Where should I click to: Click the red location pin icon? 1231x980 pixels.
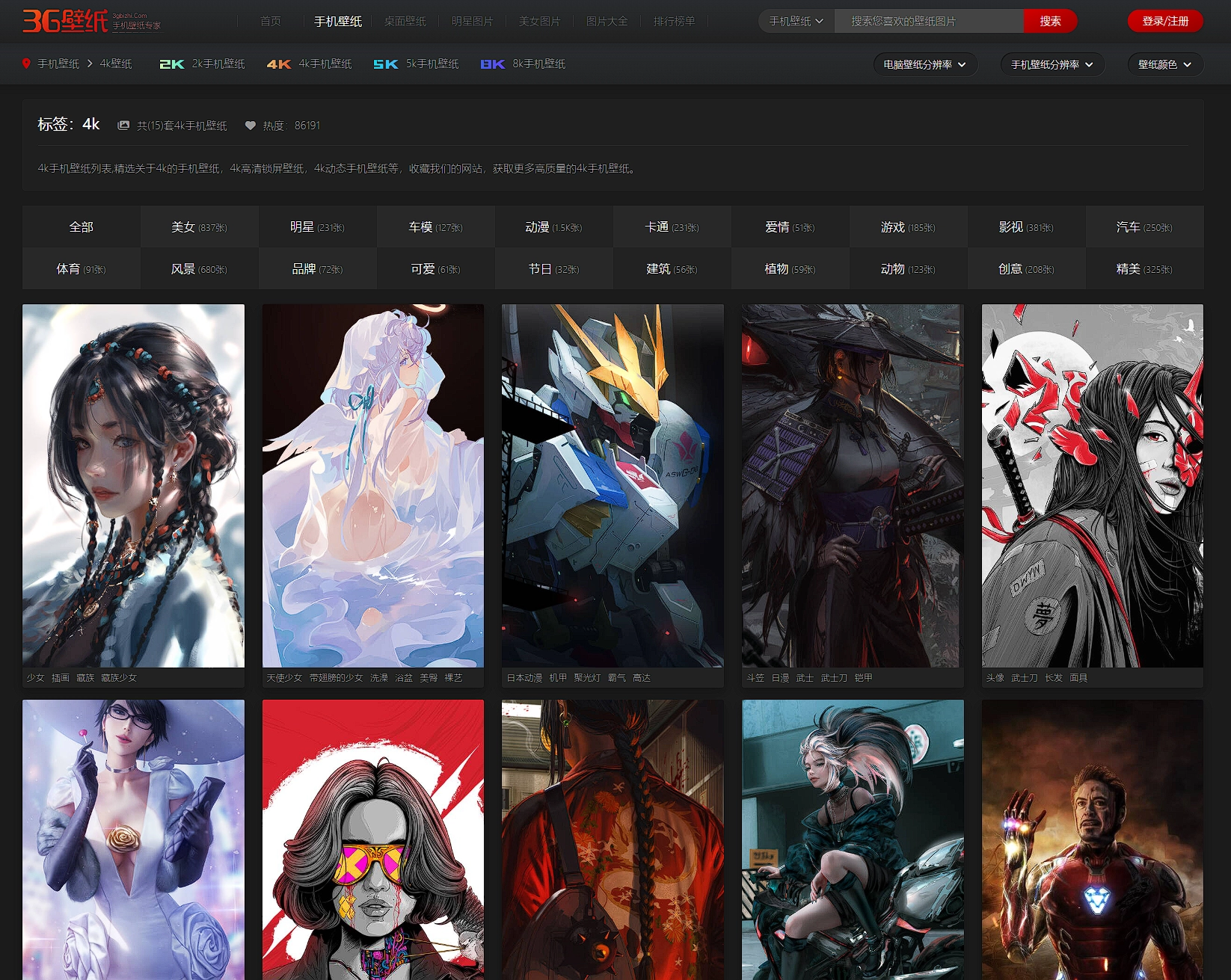26,64
